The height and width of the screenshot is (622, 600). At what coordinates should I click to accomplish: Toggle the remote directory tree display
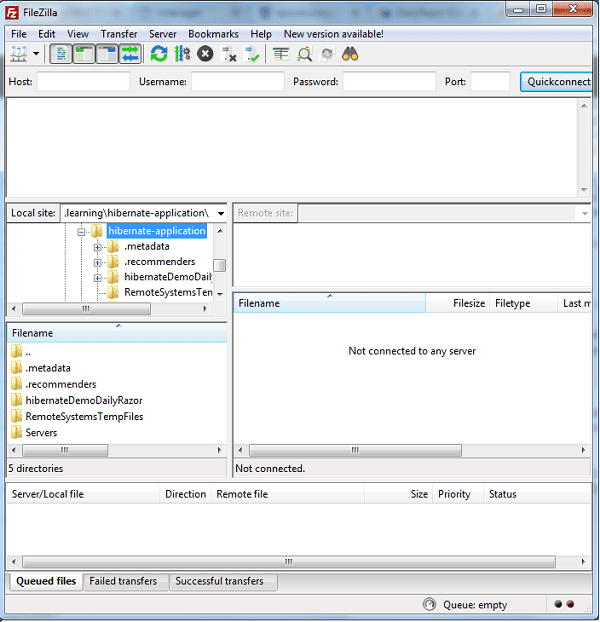tap(107, 54)
